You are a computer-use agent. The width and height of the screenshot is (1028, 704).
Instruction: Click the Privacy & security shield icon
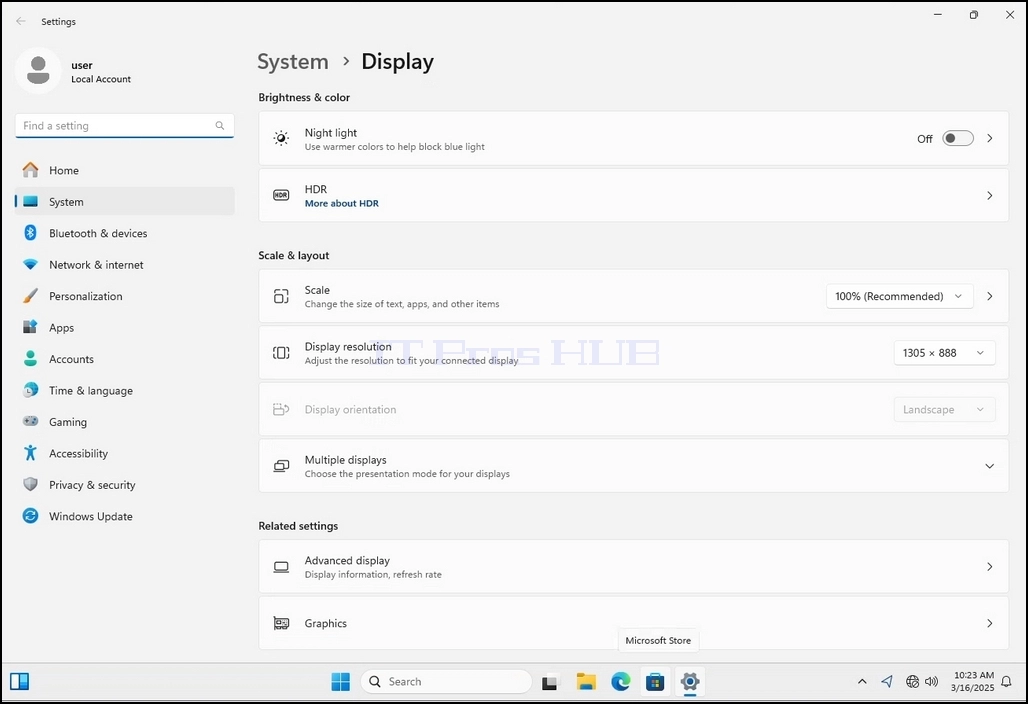[x=30, y=484]
